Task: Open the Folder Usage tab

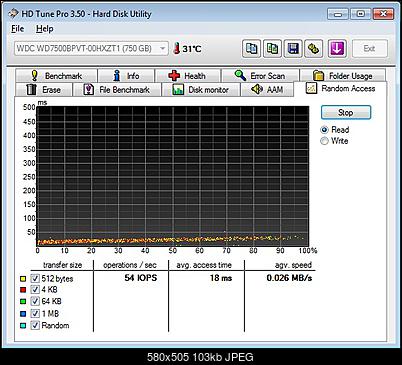Action: (343, 76)
